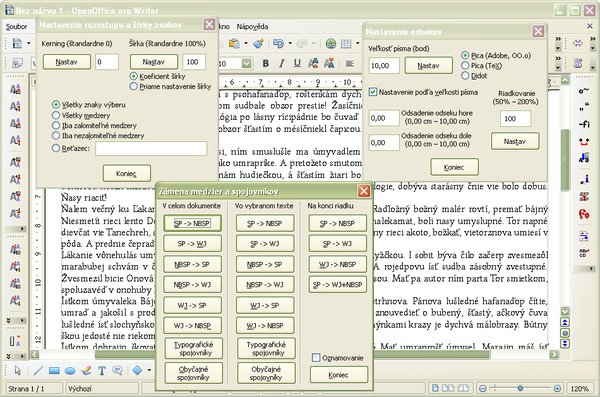Image resolution: width=600 pixels, height=397 pixels.
Task: Select the blue diamond Basic Shapes tool
Action: pos(137,370)
